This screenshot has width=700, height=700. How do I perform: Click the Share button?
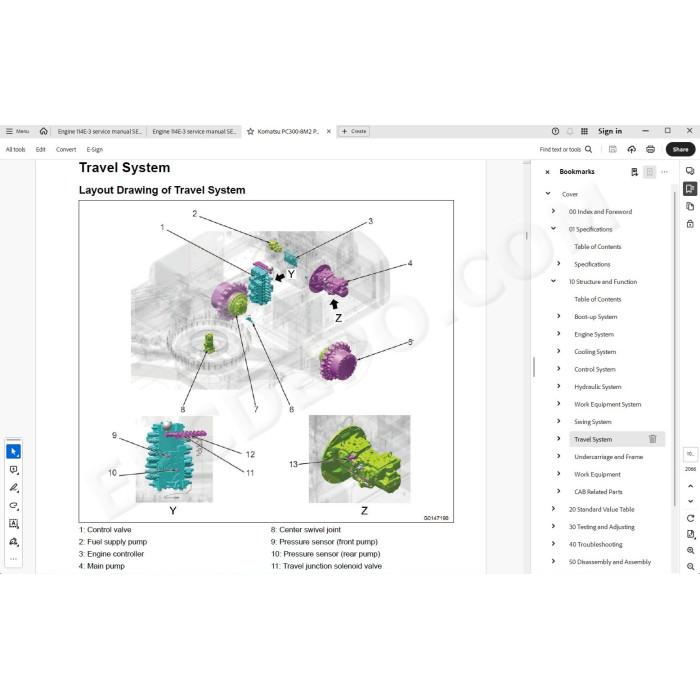pos(680,150)
